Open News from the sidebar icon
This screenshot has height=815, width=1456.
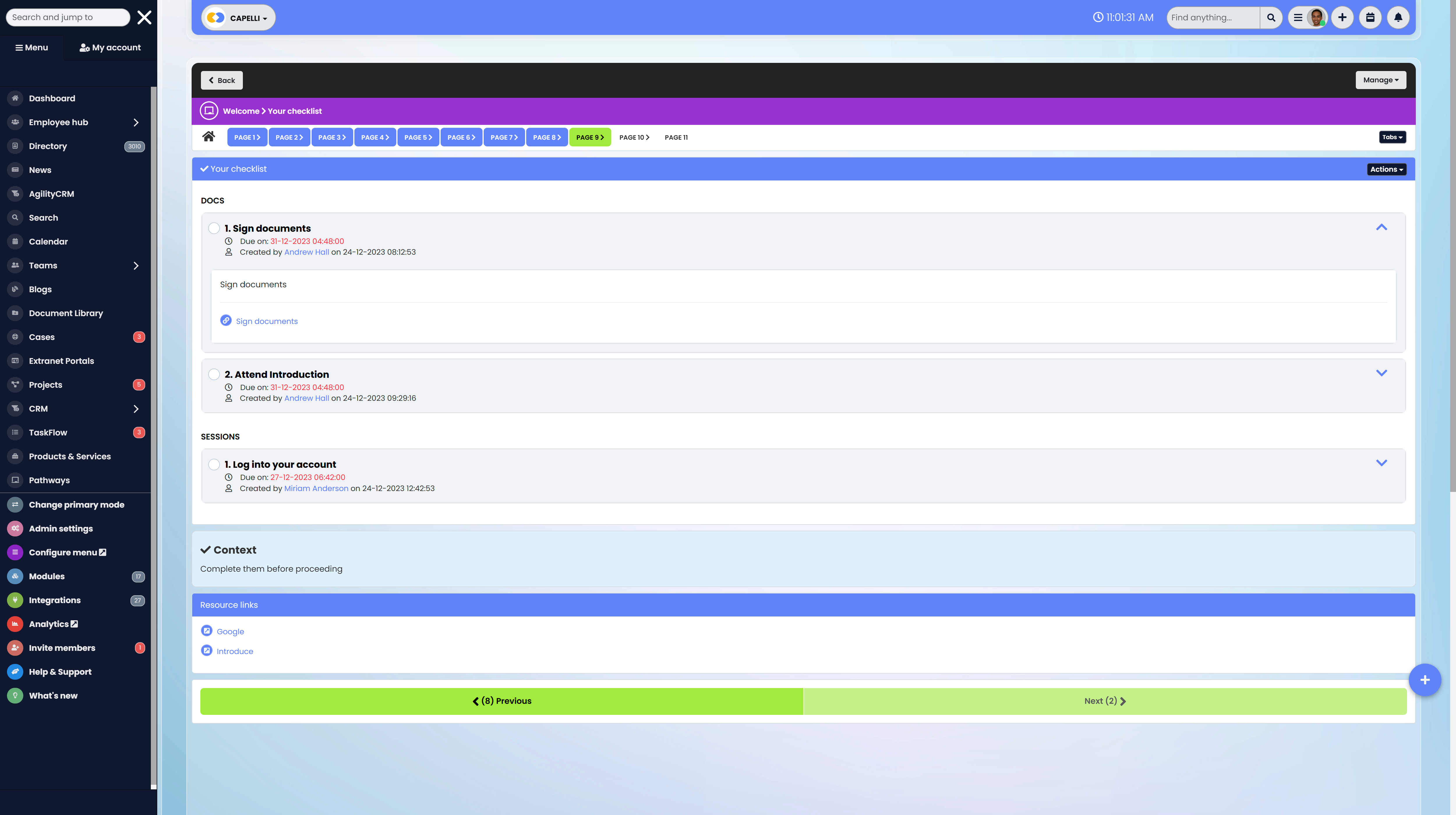tap(15, 170)
